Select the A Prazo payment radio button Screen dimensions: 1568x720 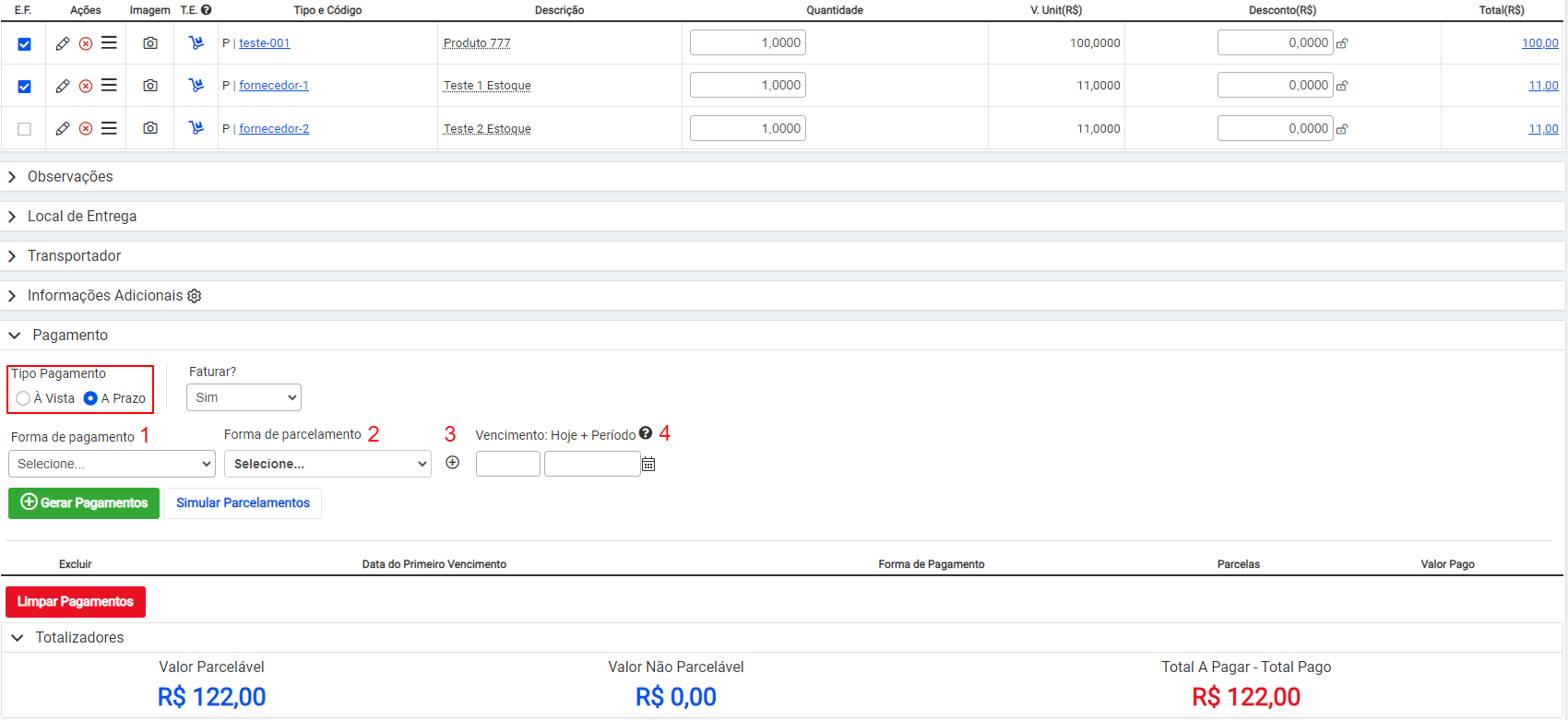(x=90, y=398)
